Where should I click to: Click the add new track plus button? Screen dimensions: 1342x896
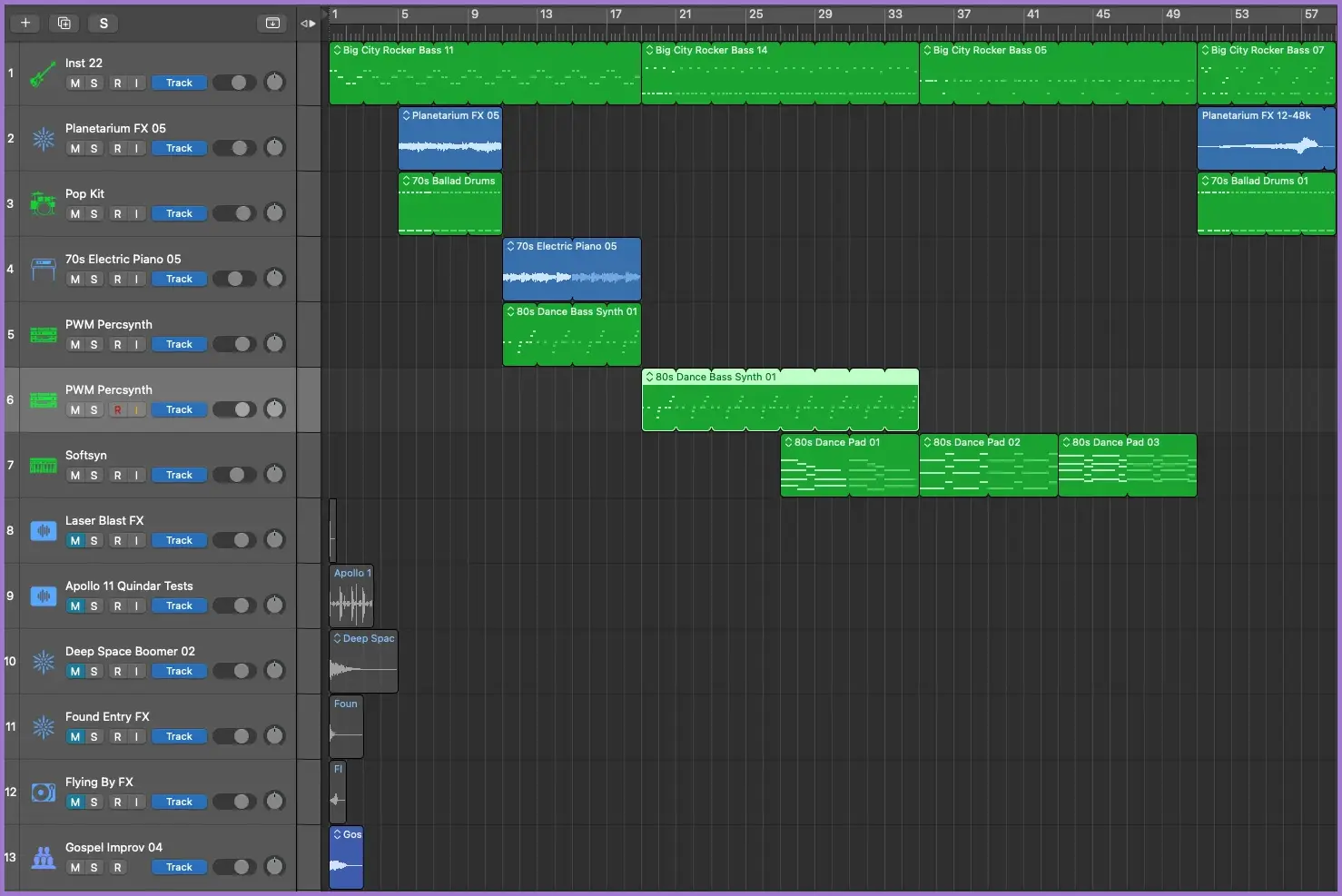(x=25, y=23)
